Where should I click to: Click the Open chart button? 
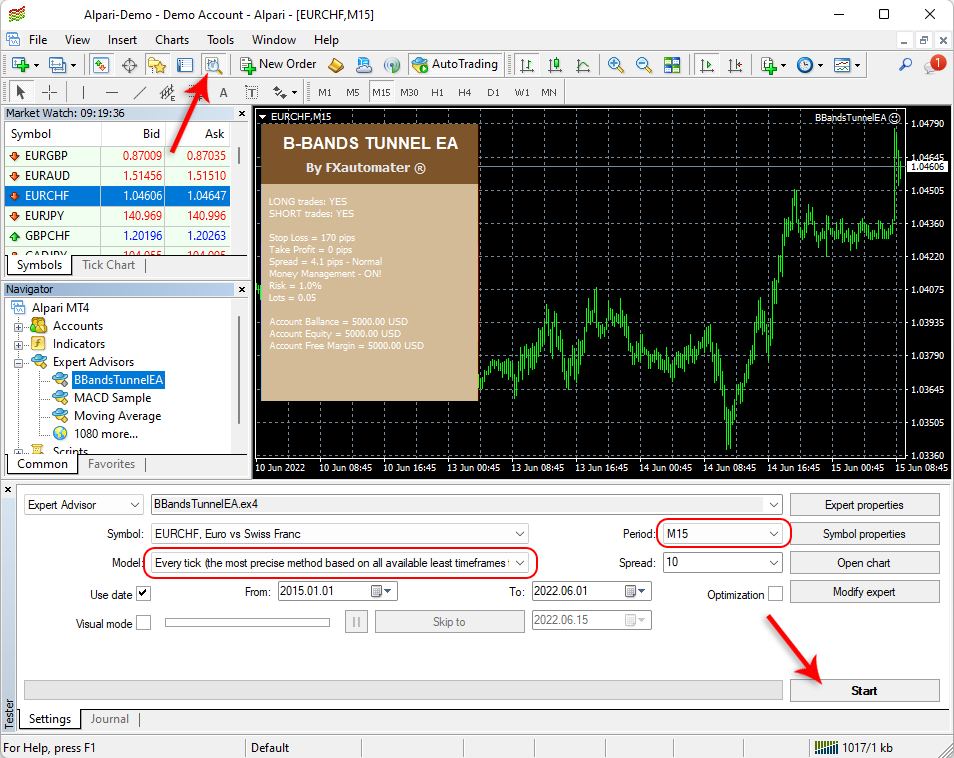point(864,563)
